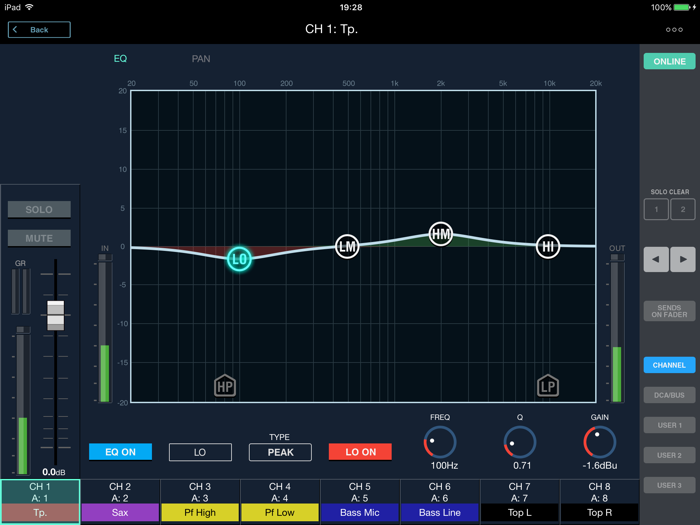Click the 0.0dB fader value readout
700x525 pixels.
[54, 472]
